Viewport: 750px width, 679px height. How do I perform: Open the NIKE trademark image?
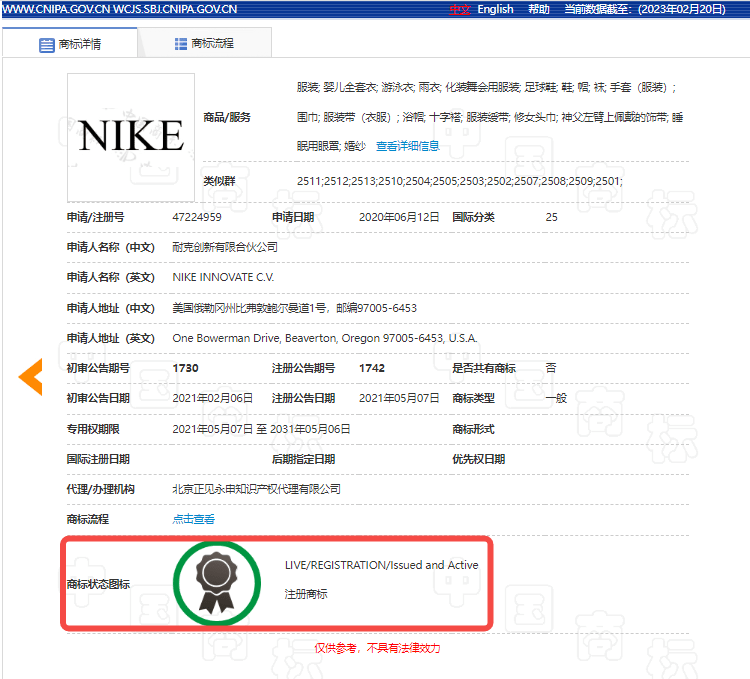(x=131, y=137)
